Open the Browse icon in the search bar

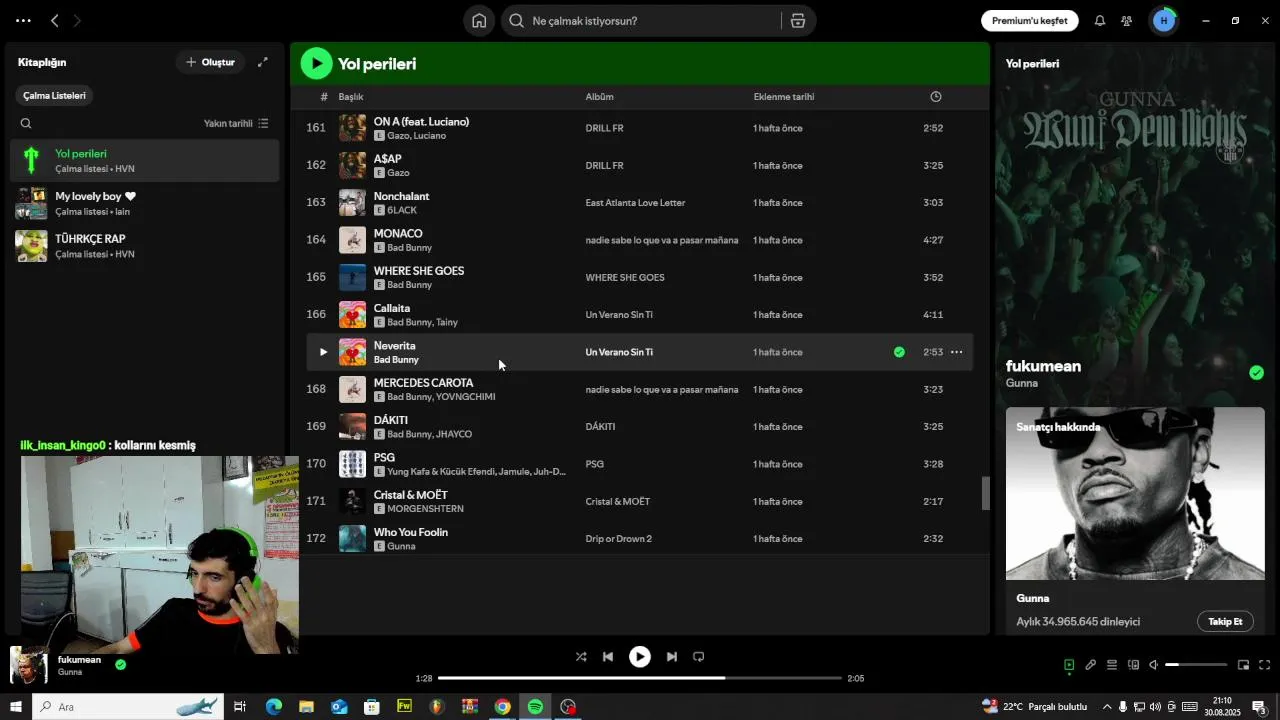coord(797,21)
